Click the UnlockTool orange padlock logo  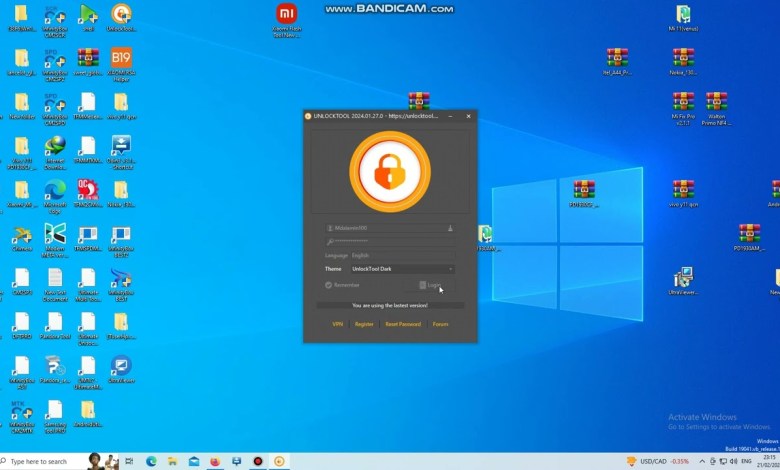[390, 171]
